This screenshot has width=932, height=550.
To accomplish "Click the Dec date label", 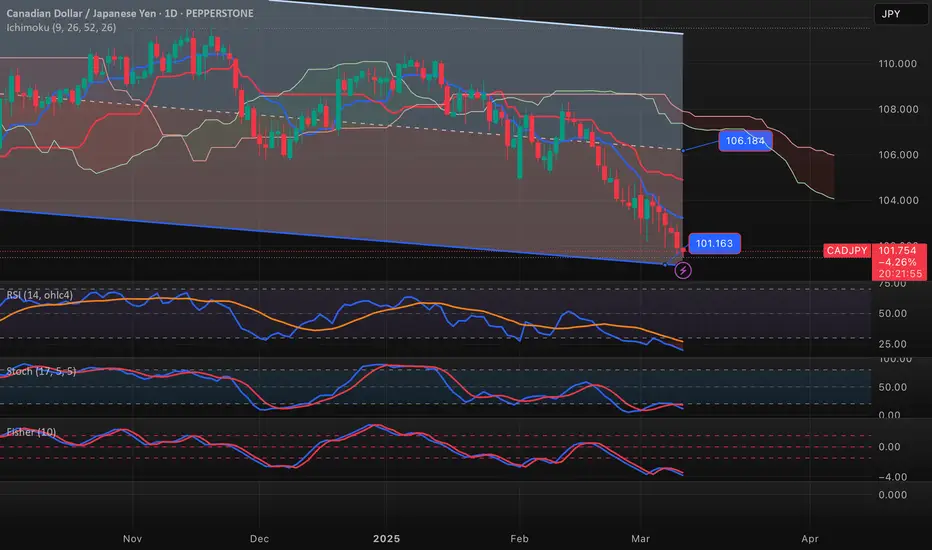I will point(259,539).
